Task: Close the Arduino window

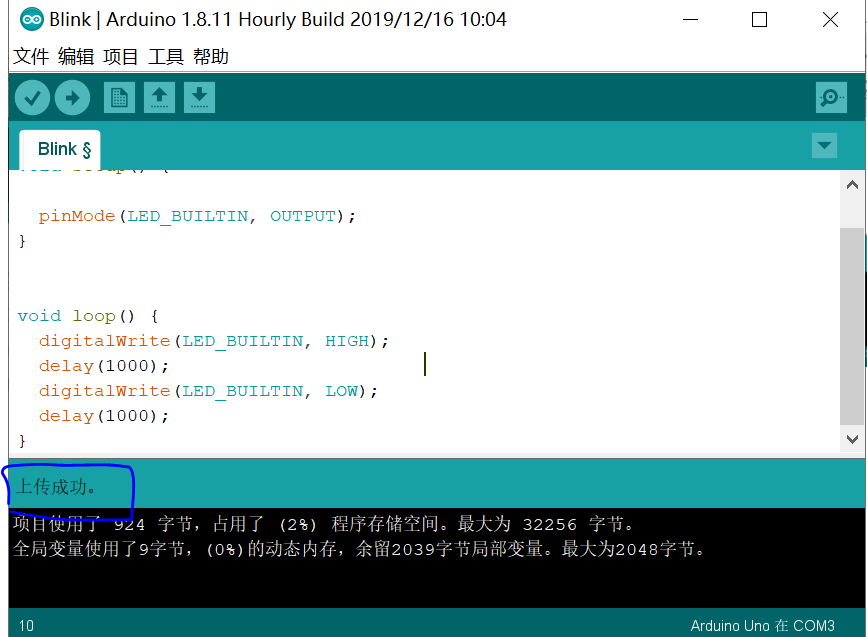Action: pos(830,20)
